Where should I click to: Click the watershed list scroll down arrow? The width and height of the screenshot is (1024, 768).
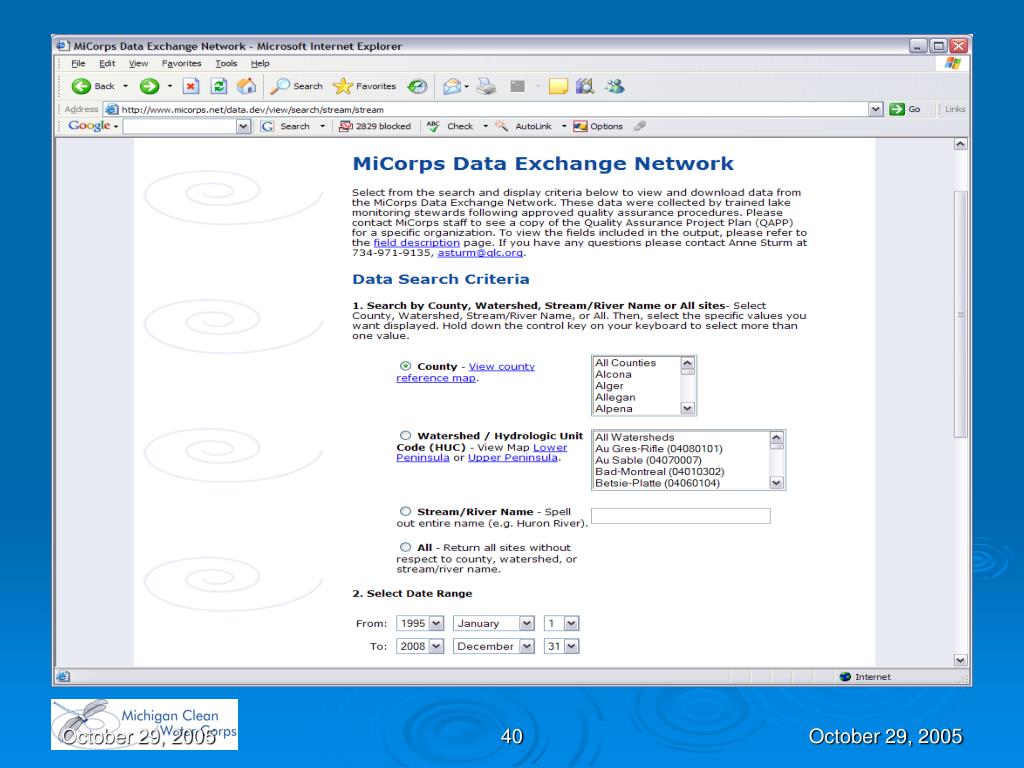point(776,483)
